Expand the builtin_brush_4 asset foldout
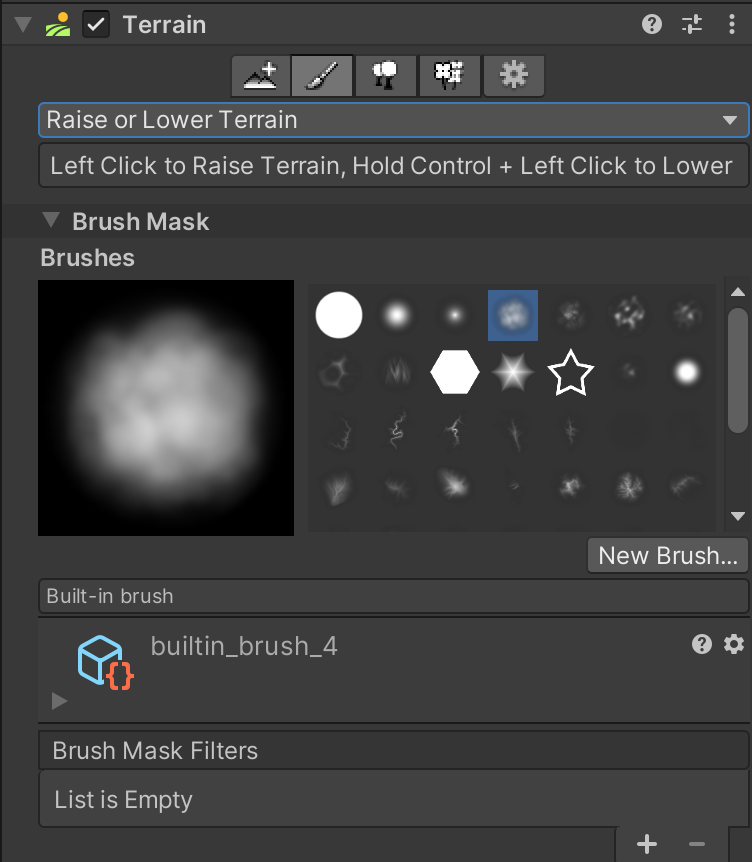The image size is (752, 862). (59, 701)
